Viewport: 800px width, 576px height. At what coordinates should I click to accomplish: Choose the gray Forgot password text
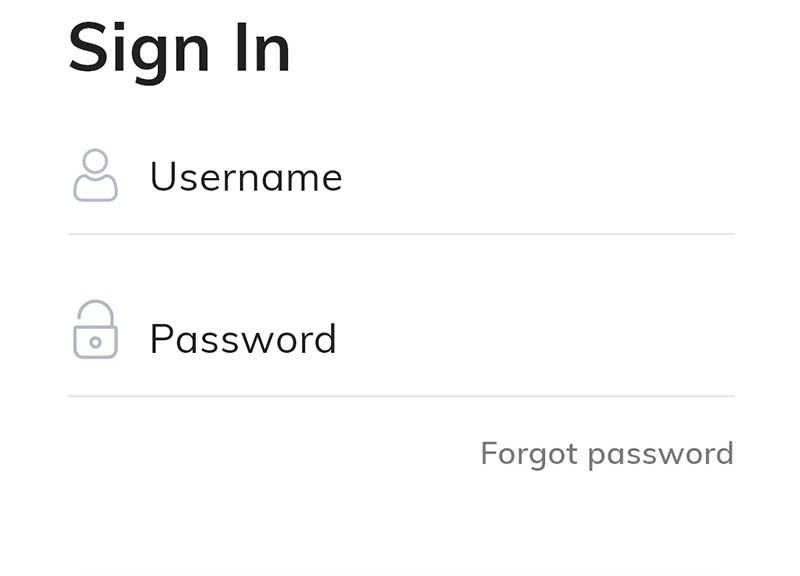pyautogui.click(x=607, y=454)
